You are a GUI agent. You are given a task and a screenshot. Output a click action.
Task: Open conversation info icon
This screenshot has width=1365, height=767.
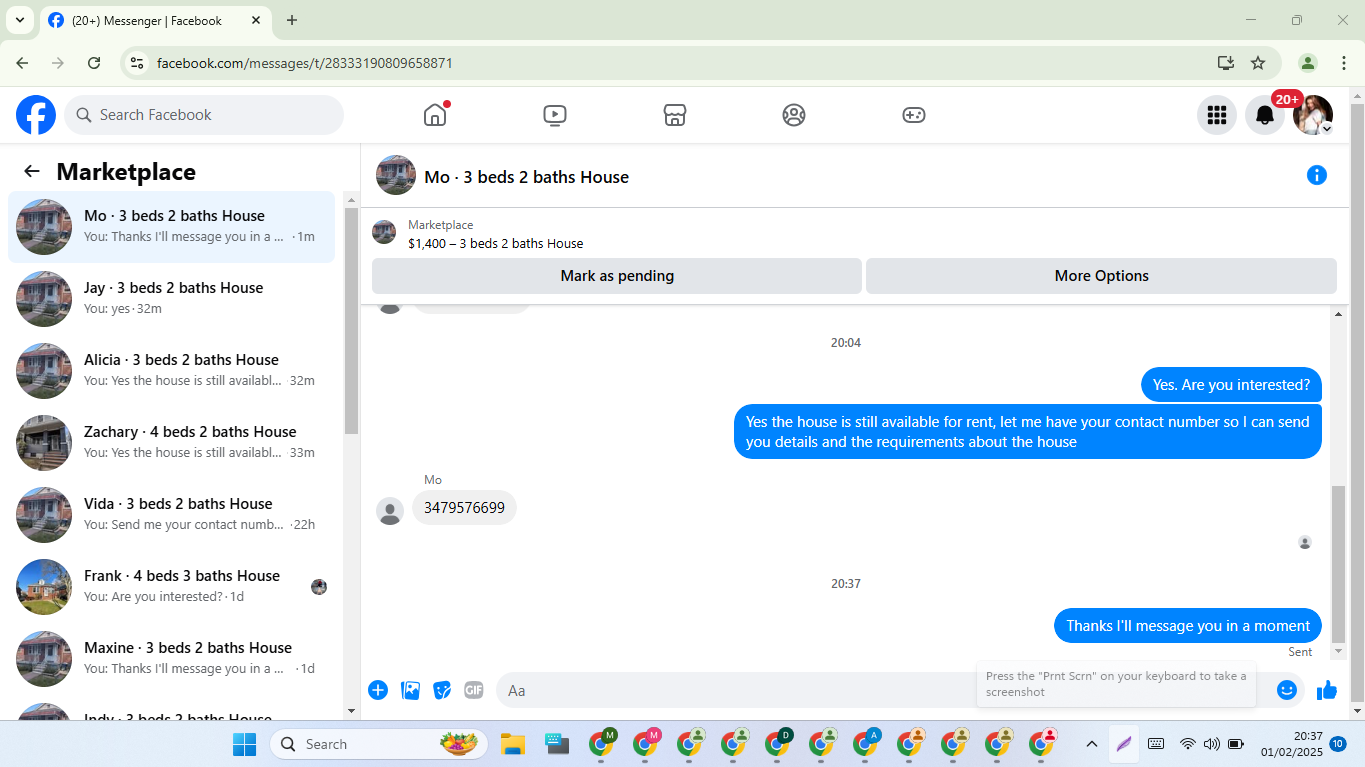[x=1317, y=176]
